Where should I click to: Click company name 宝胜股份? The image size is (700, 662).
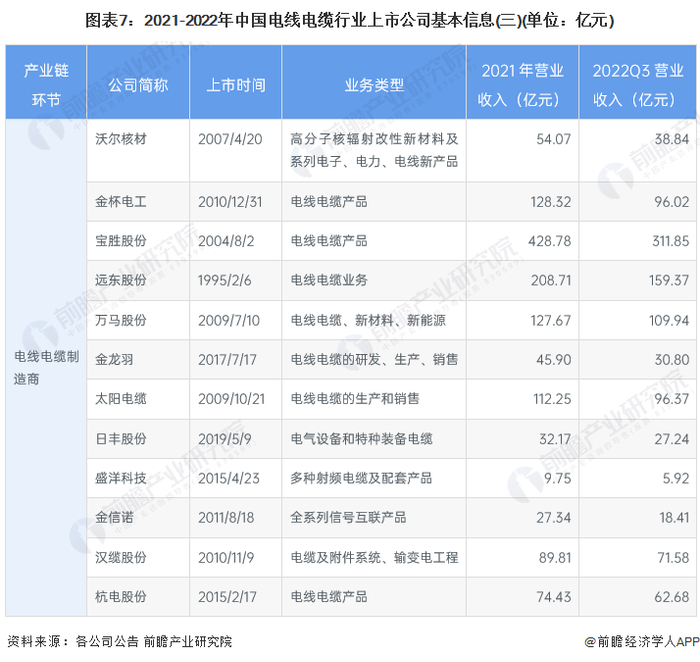pyautogui.click(x=121, y=241)
